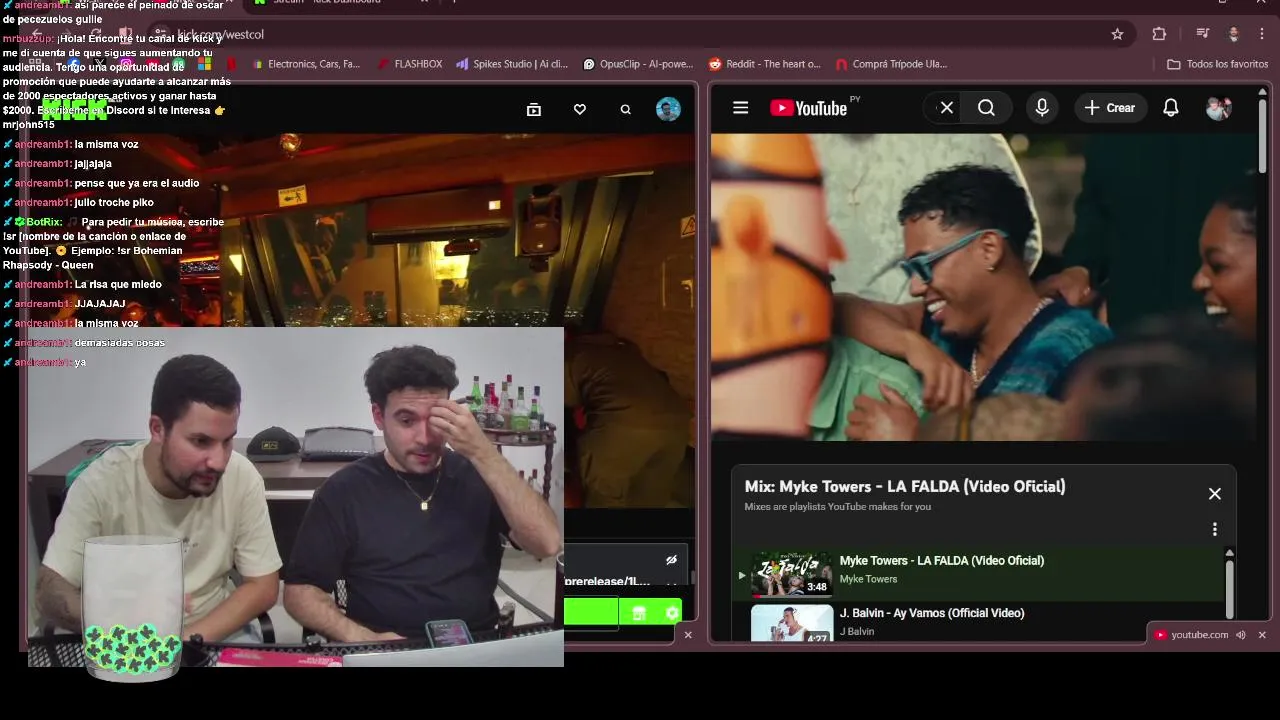Open Kick search magnifier icon
Image resolution: width=1280 pixels, height=720 pixels.
tap(626, 110)
